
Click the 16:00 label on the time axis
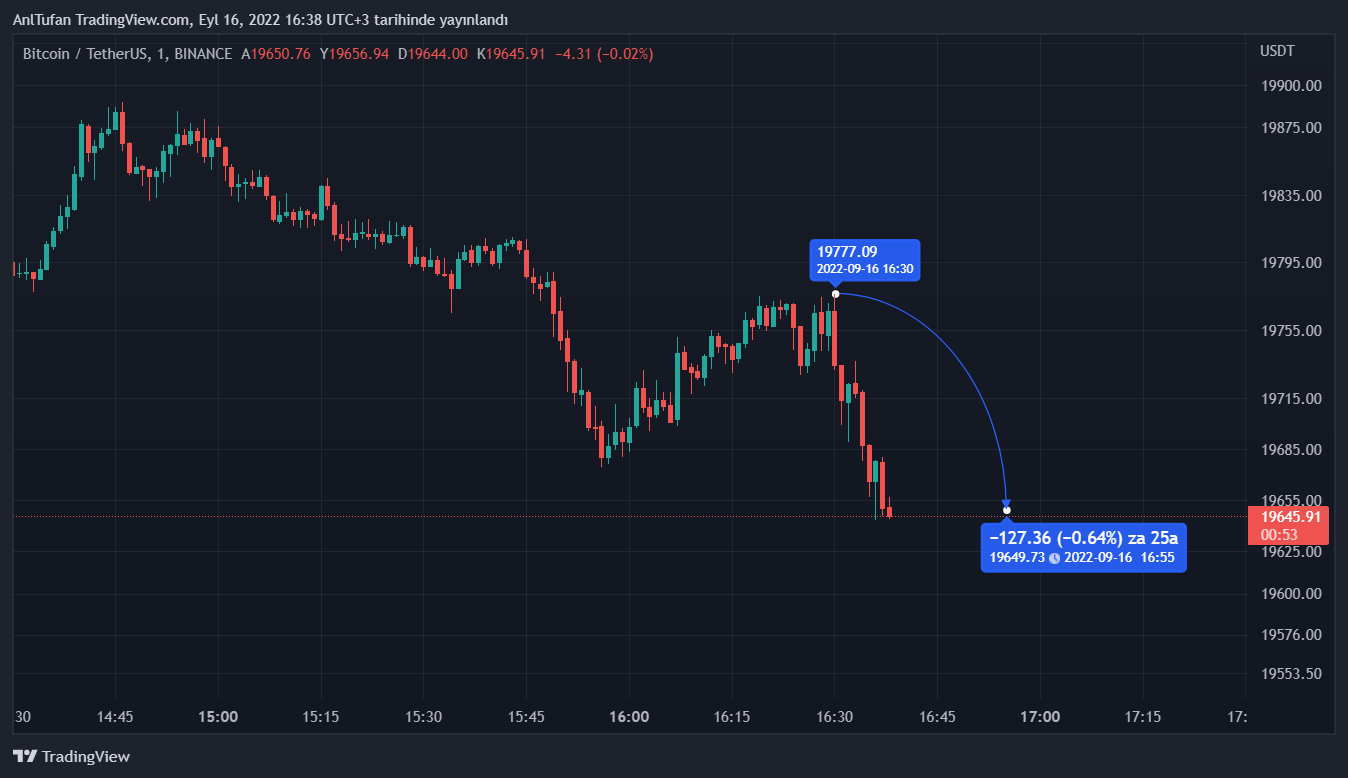[x=628, y=717]
